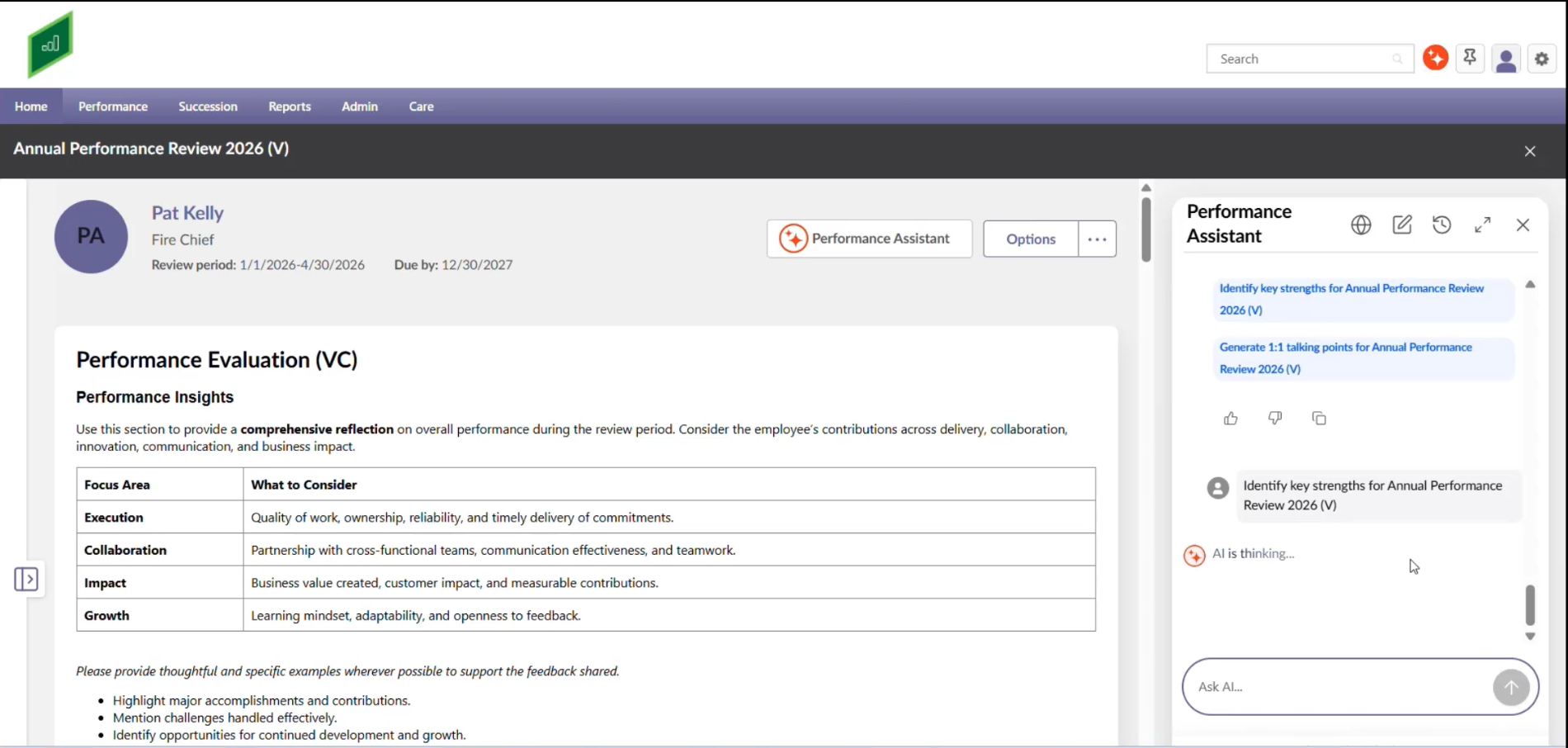
Task: Open the settings gear icon
Action: coord(1542,59)
